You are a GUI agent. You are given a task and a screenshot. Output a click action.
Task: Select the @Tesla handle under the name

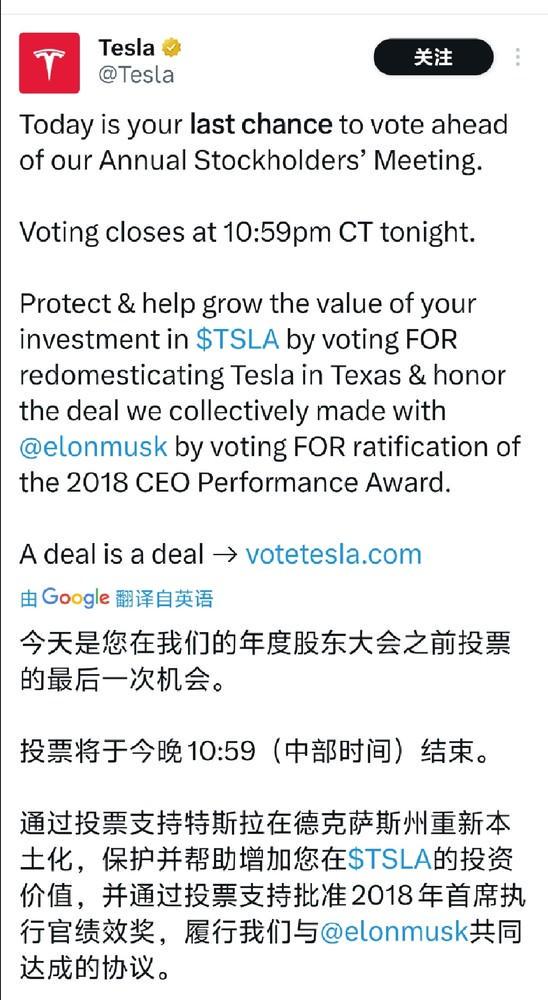tap(136, 75)
